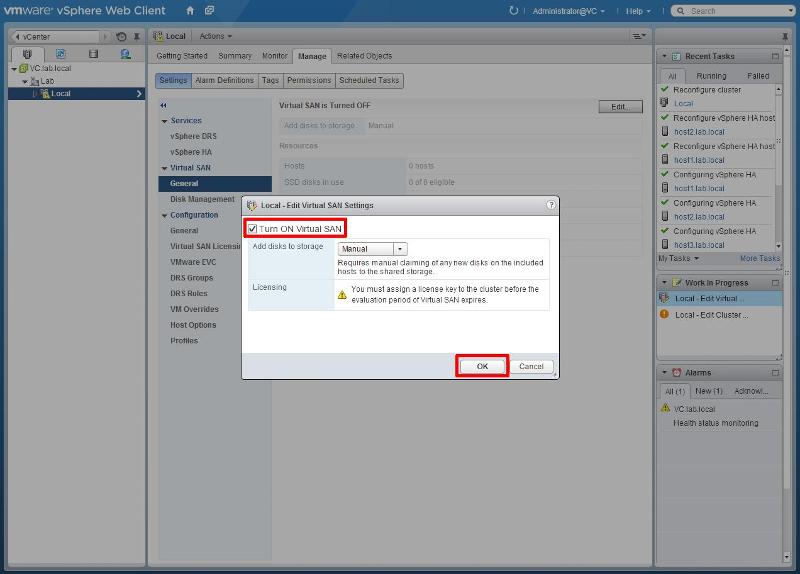Open the Tags sub-tab

click(x=270, y=80)
